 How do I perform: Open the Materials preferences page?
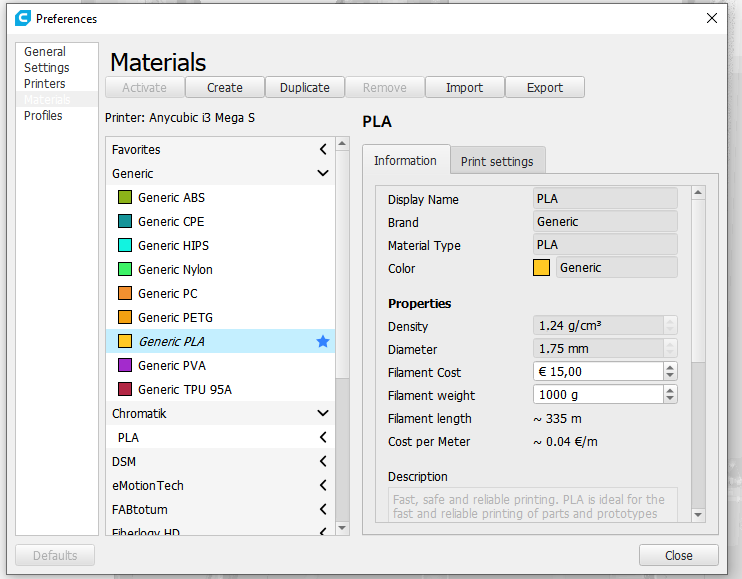[57, 99]
